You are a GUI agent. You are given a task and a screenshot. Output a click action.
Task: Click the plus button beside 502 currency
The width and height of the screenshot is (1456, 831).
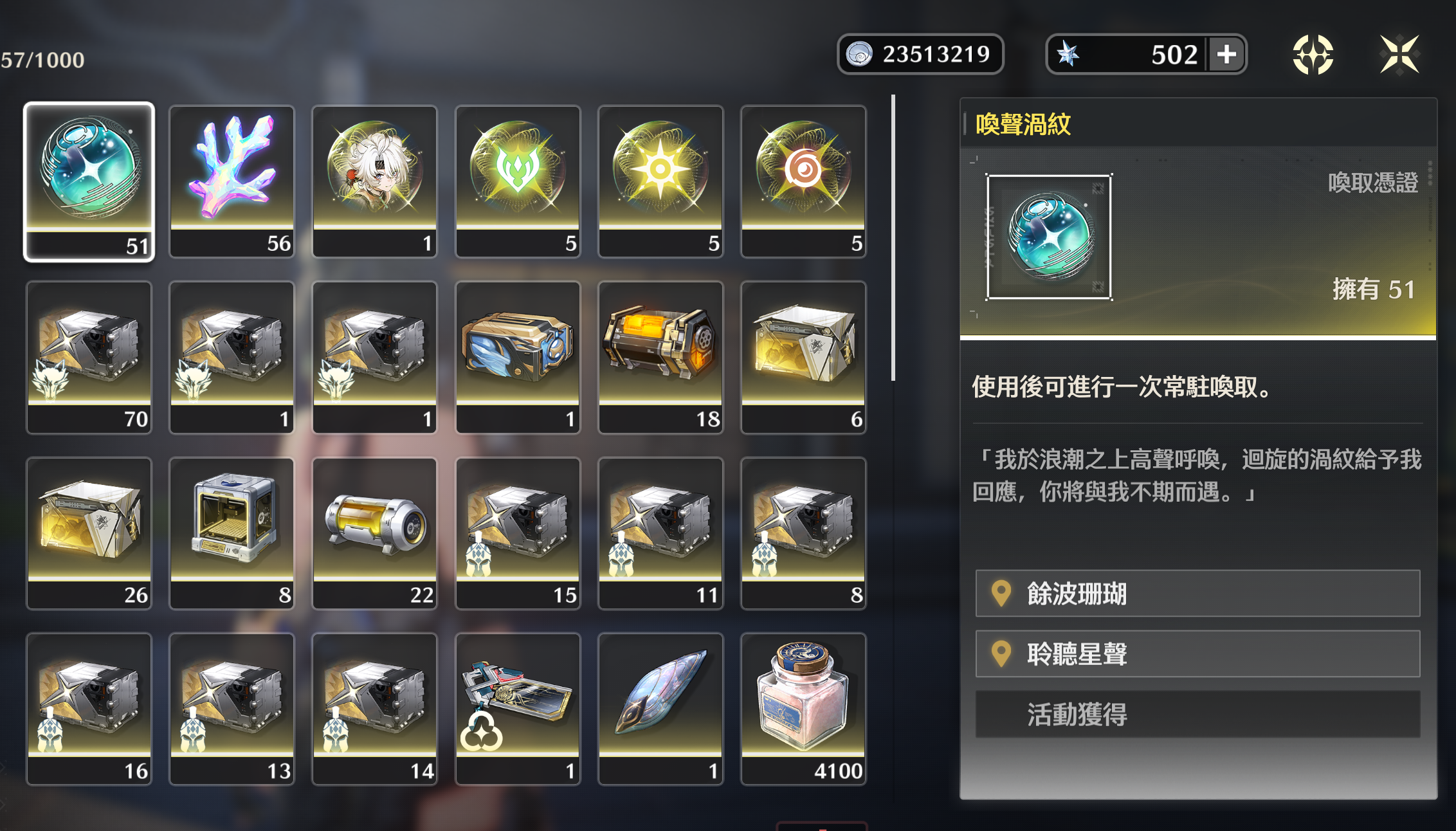1226,54
